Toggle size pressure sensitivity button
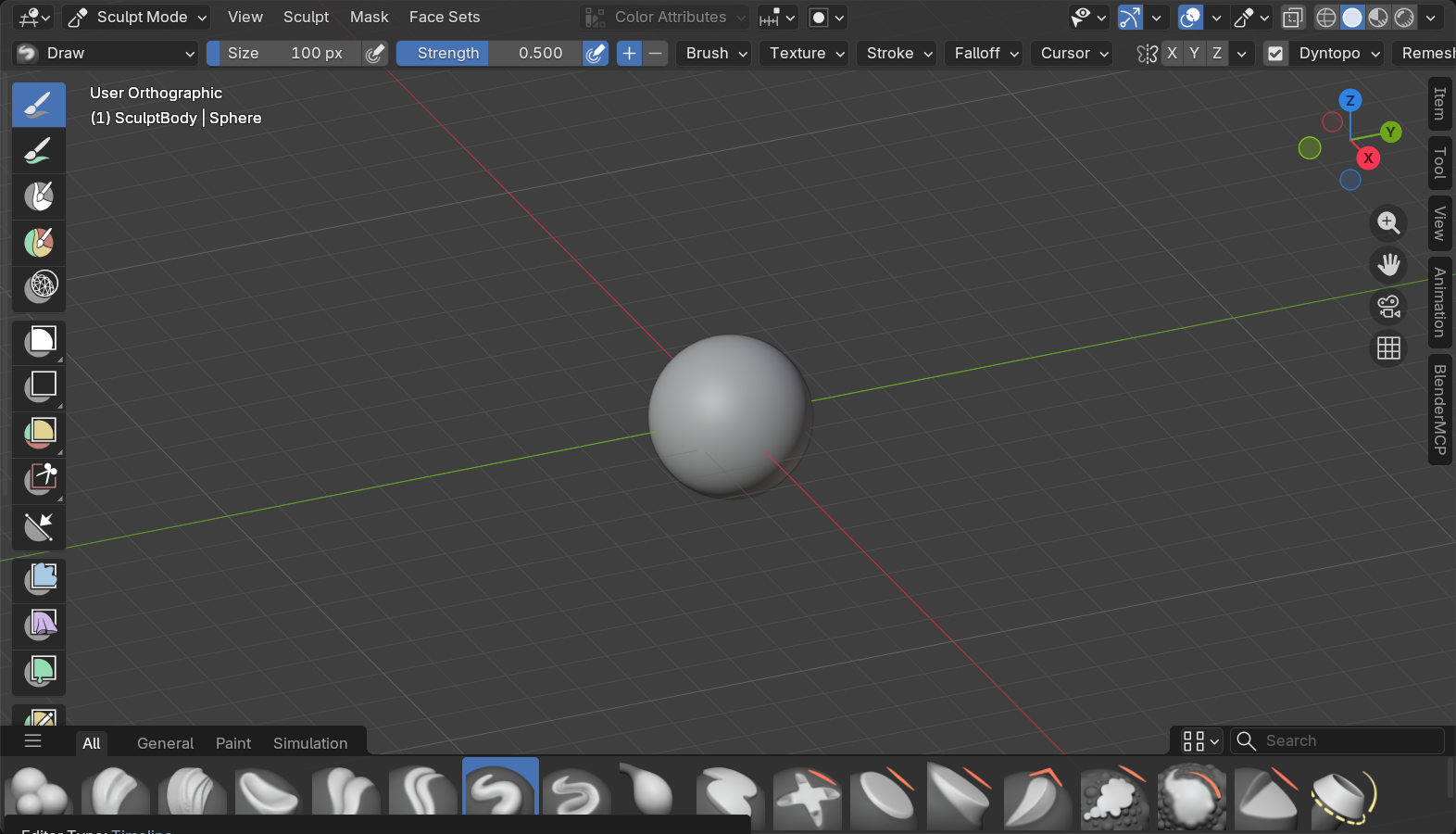This screenshot has height=834, width=1456. (x=374, y=54)
